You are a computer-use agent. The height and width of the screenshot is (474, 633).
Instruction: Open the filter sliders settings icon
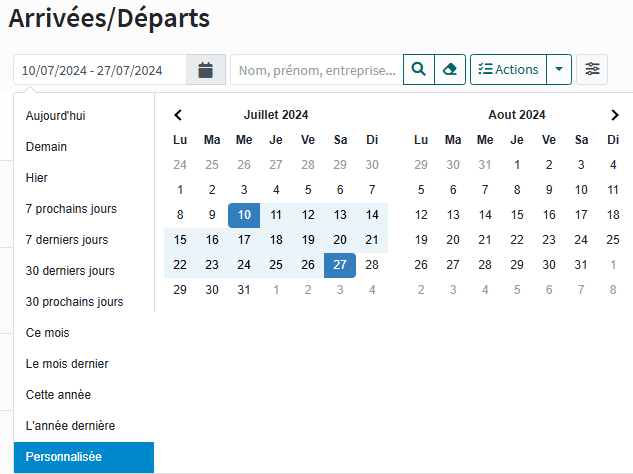point(593,70)
